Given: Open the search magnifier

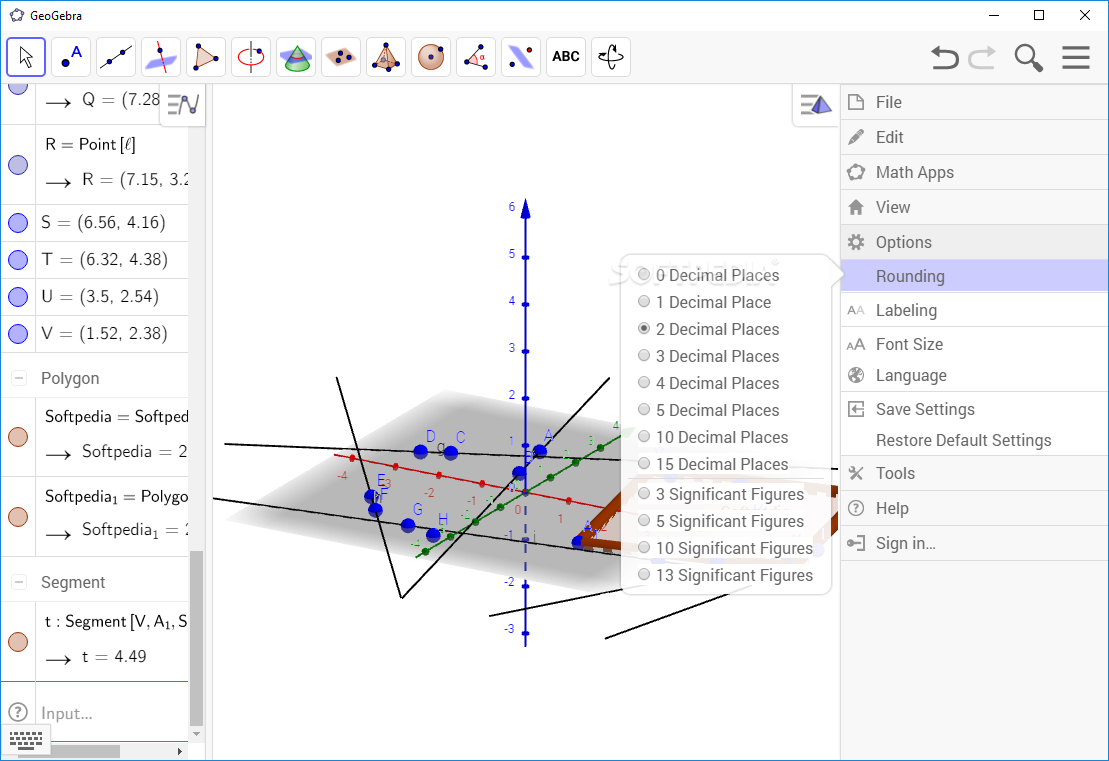Looking at the screenshot, I should pos(1028,57).
